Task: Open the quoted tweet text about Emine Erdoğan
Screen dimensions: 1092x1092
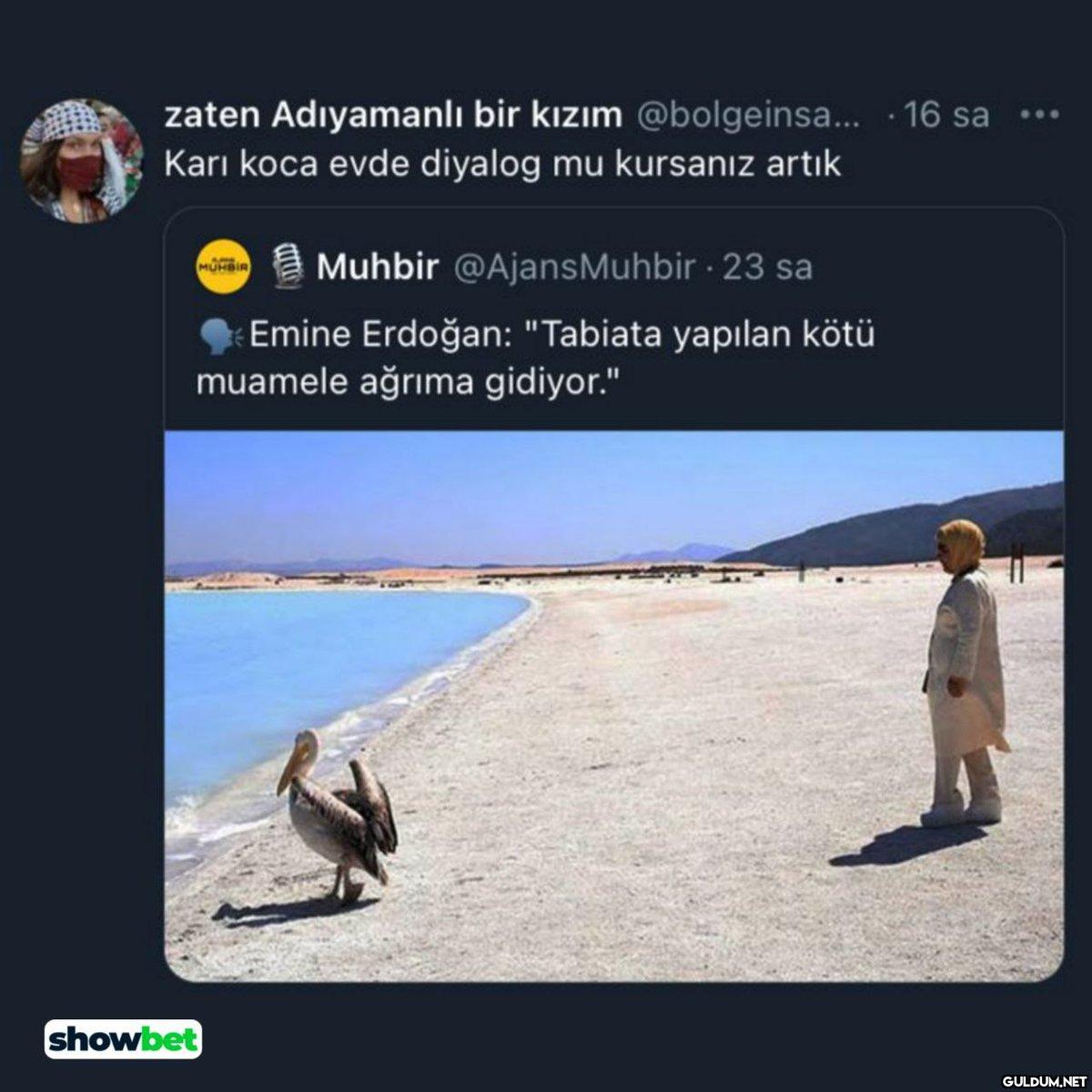Action: coord(537,359)
